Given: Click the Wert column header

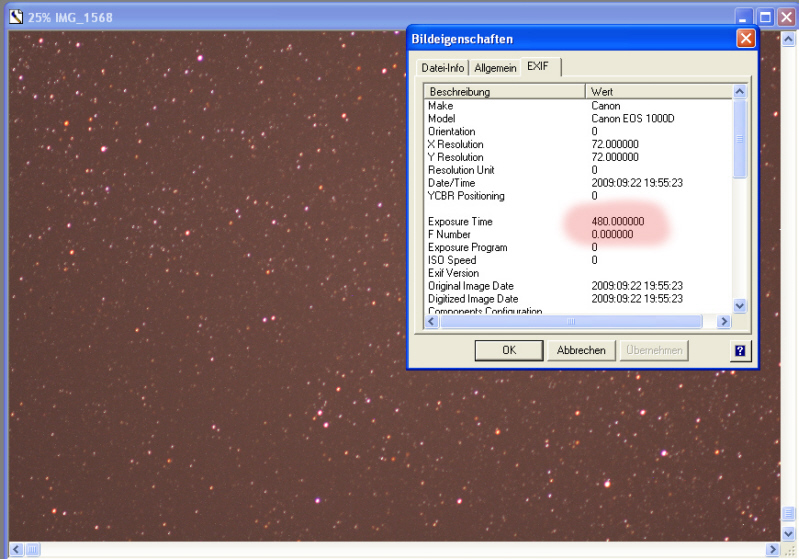Looking at the screenshot, I should (658, 92).
